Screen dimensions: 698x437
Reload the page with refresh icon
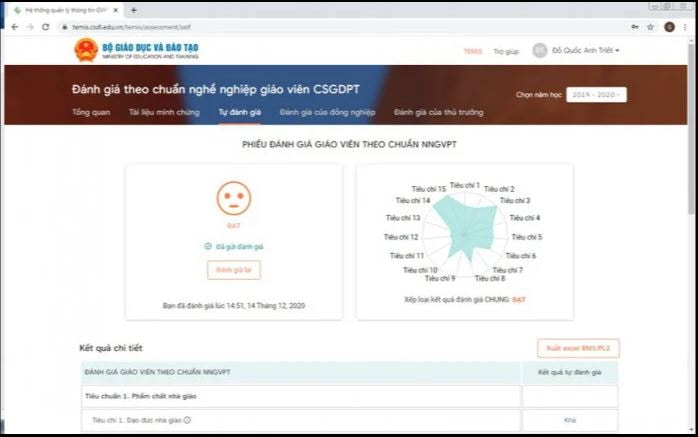point(45,27)
